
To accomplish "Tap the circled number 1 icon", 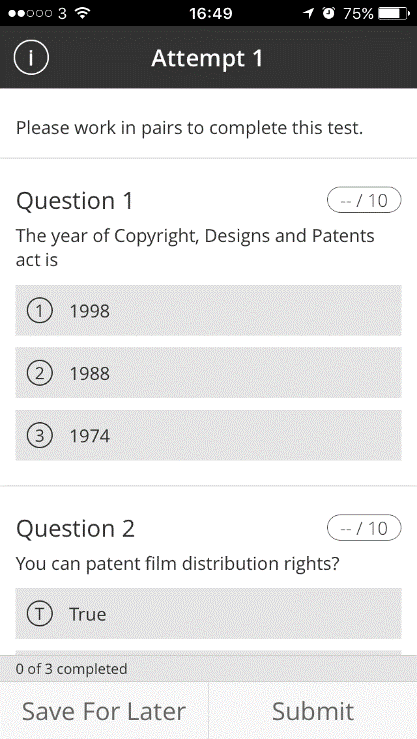I will point(40,311).
